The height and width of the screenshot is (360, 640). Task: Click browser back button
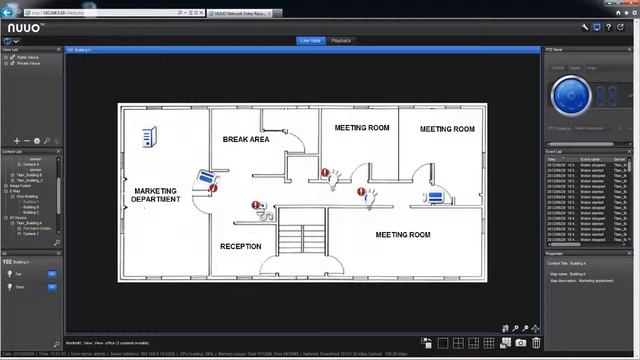7,12
